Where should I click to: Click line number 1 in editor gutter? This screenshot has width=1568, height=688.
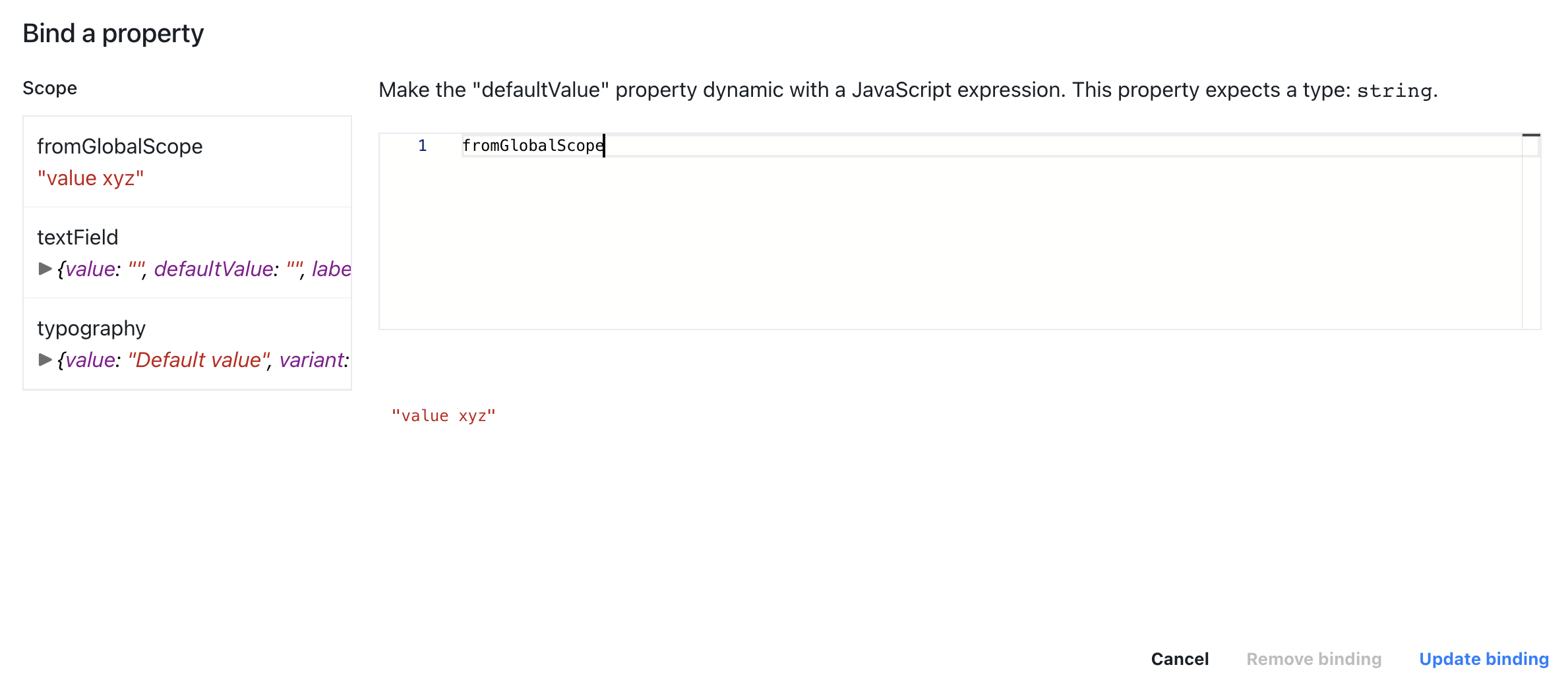422,146
